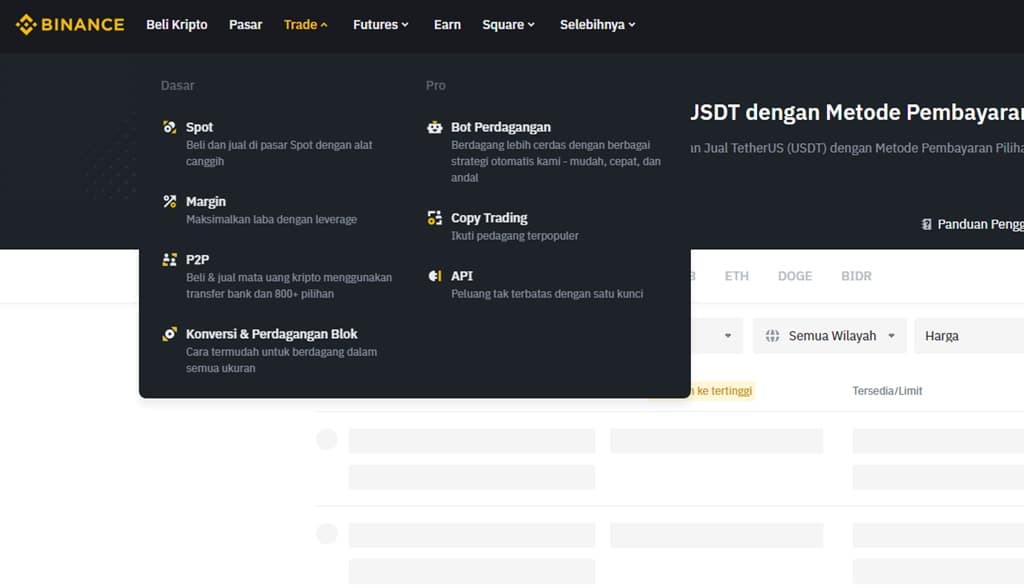1024x588 pixels.
Task: Open P2P via its people icon
Action: [x=168, y=259]
